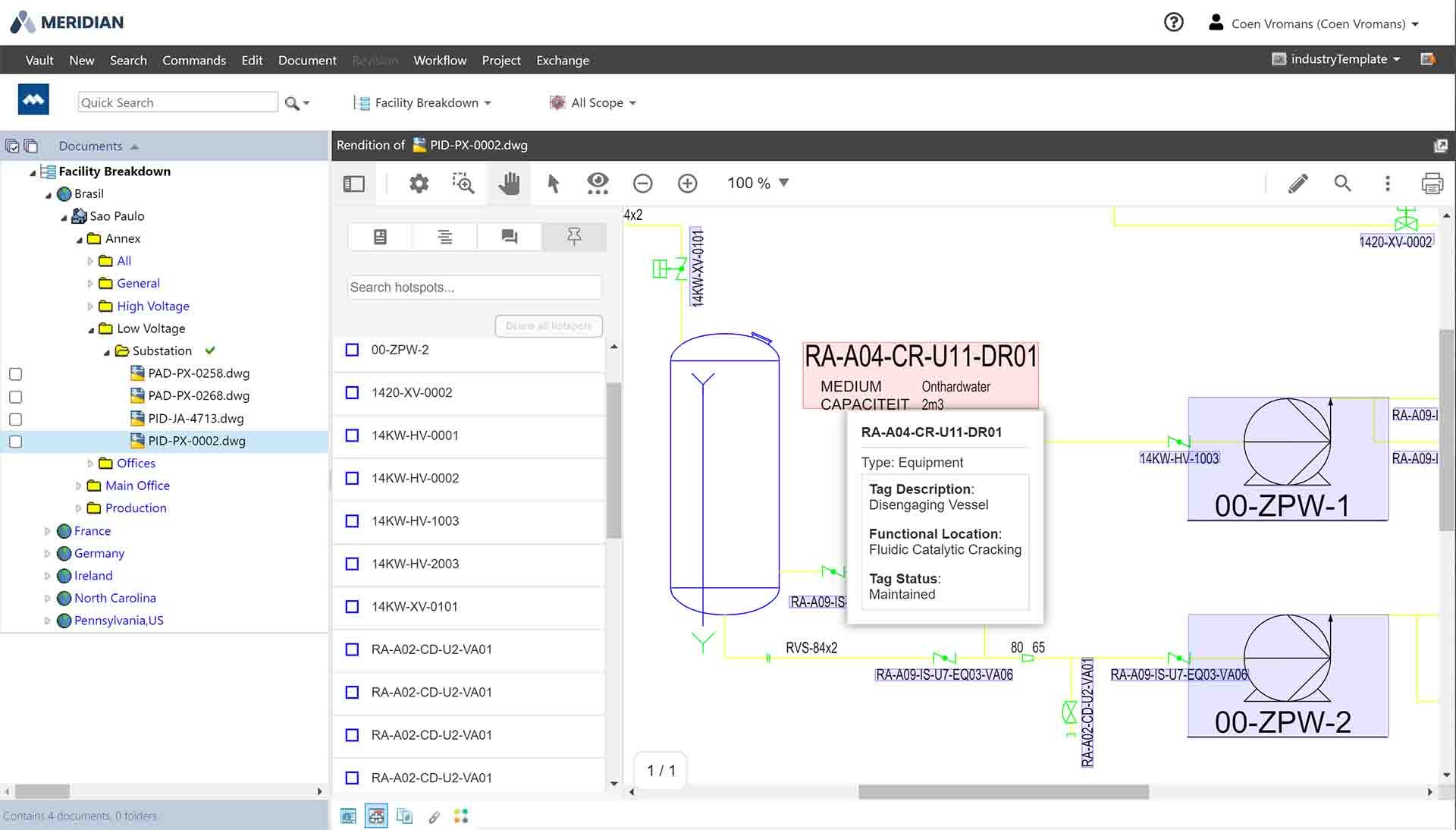Open the Workflow menu
Viewport: 1456px width, 830px height.
440,60
